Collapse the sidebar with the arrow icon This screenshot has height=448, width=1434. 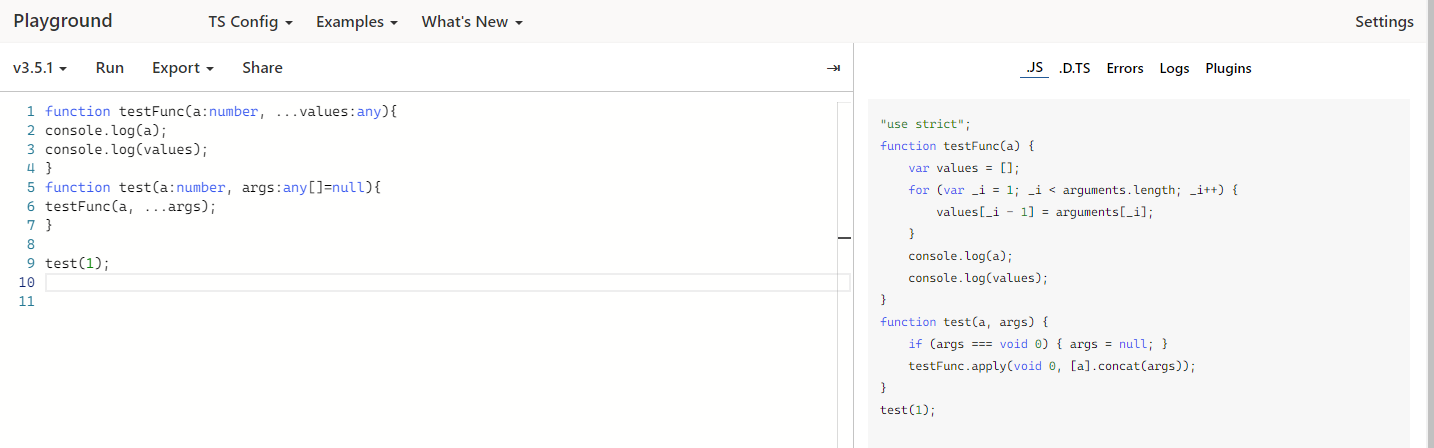tap(833, 68)
